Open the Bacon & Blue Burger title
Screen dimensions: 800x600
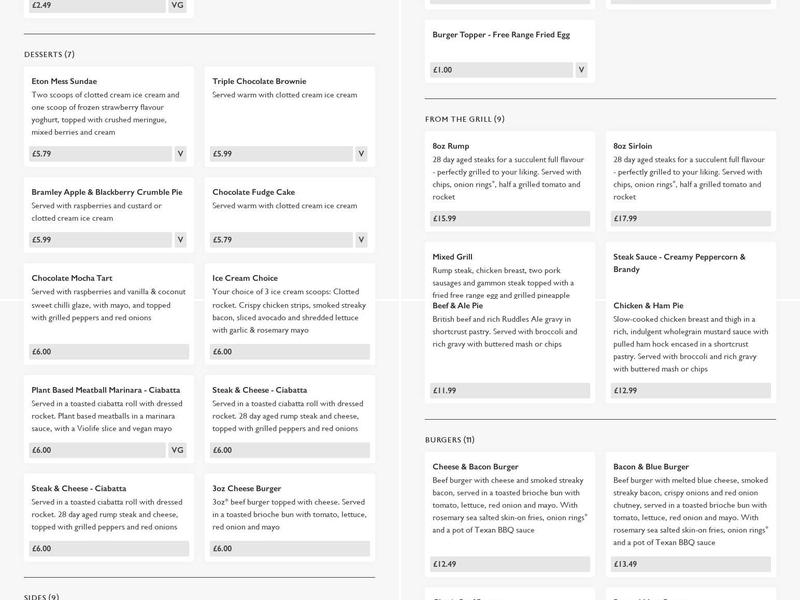click(651, 466)
